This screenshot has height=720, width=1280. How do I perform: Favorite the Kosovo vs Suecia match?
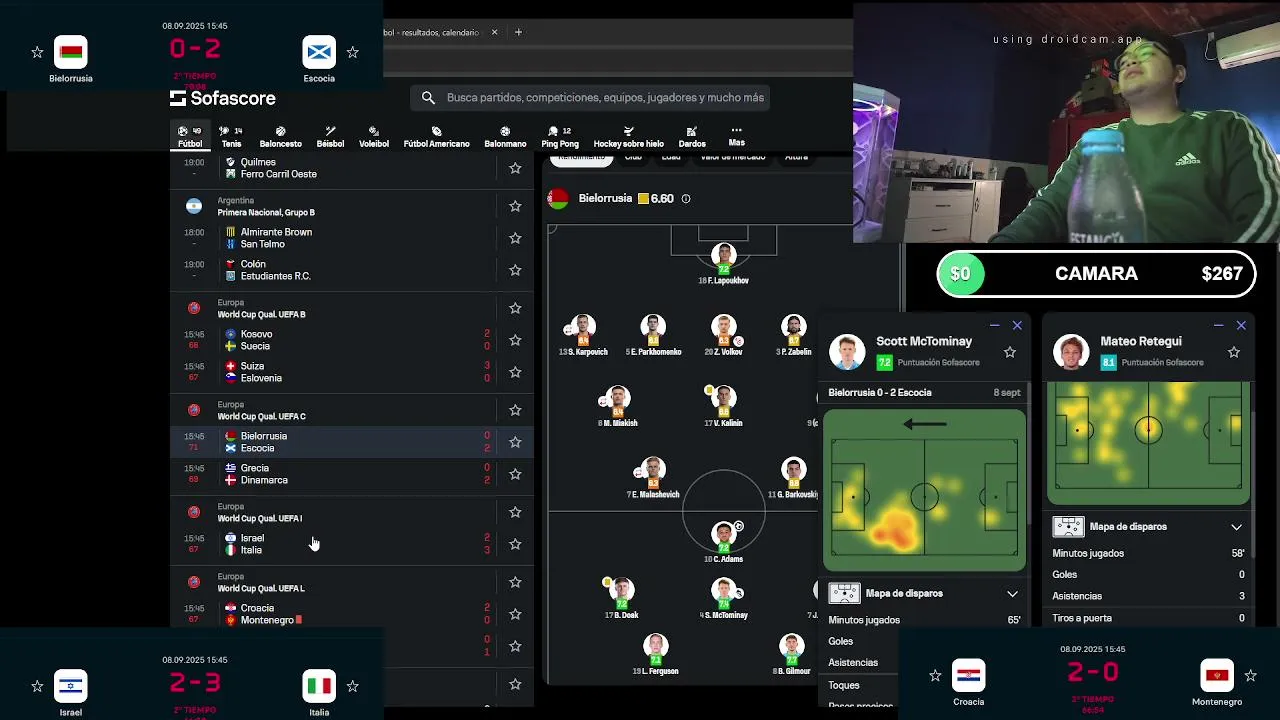click(x=515, y=340)
